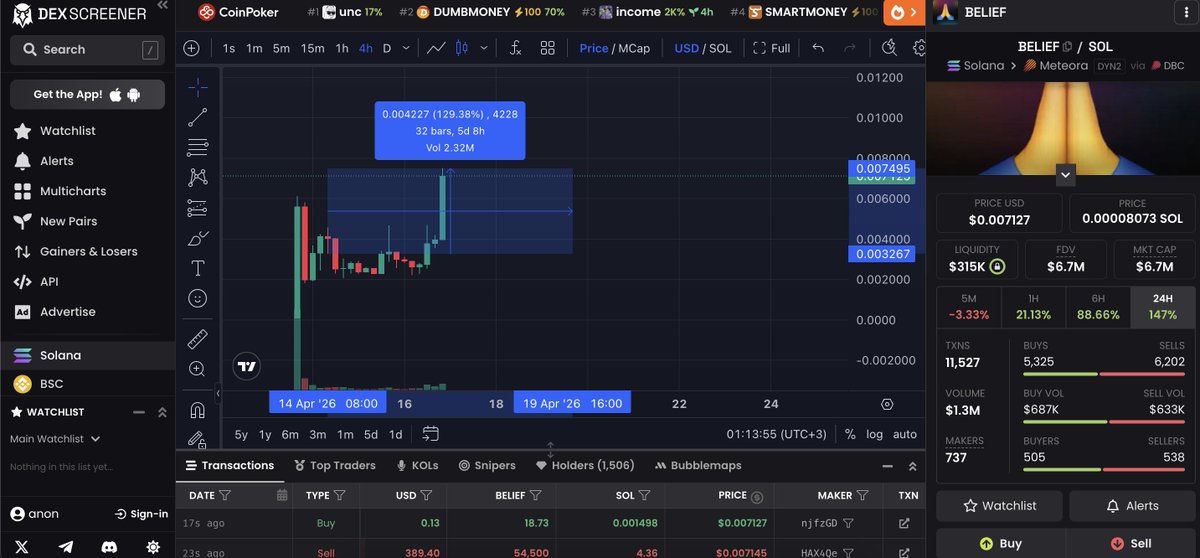Switch to the Top Traders tab
The width and height of the screenshot is (1200, 558).
click(335, 465)
